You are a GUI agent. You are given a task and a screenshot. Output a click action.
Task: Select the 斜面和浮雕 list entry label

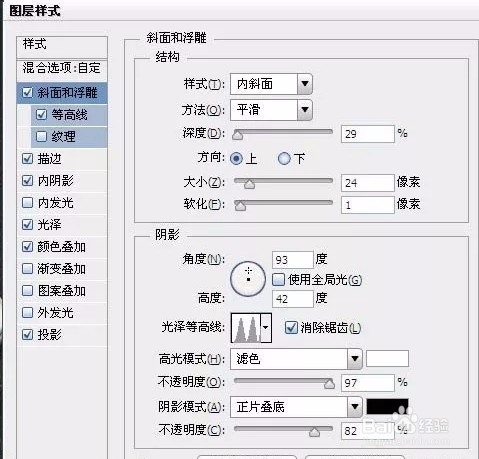coord(67,93)
